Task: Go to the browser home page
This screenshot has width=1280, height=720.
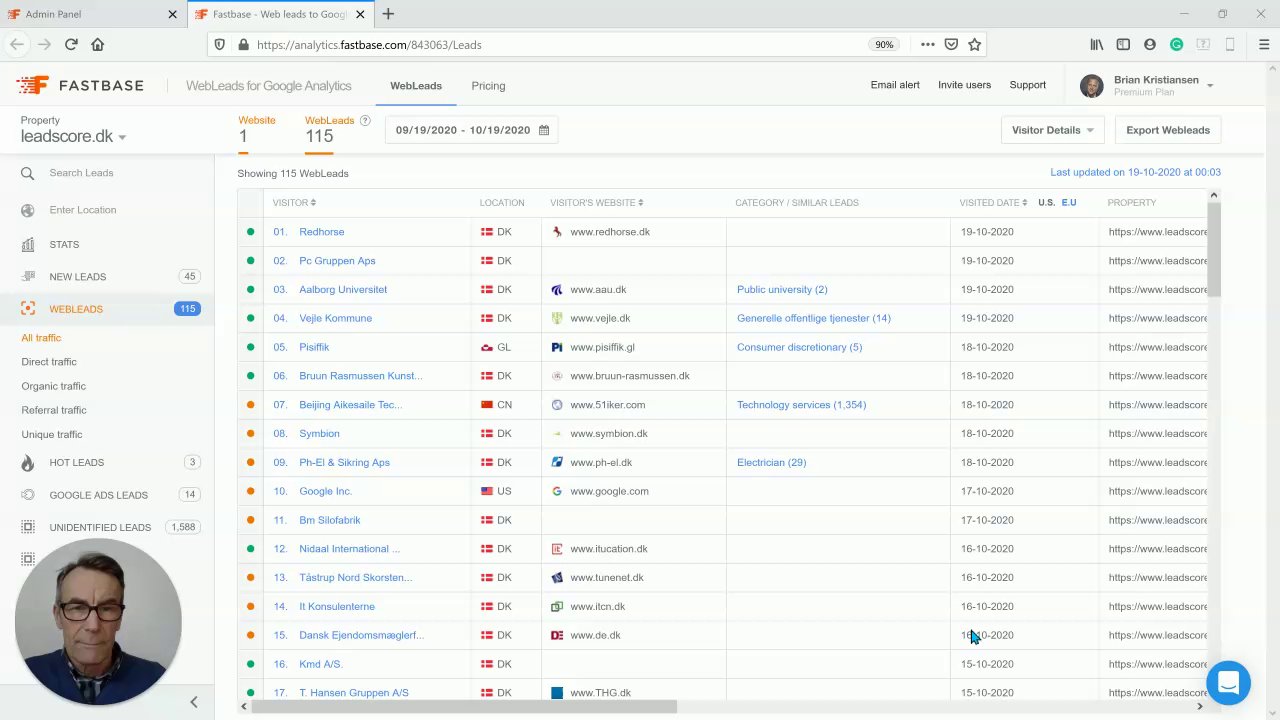Action: click(97, 44)
